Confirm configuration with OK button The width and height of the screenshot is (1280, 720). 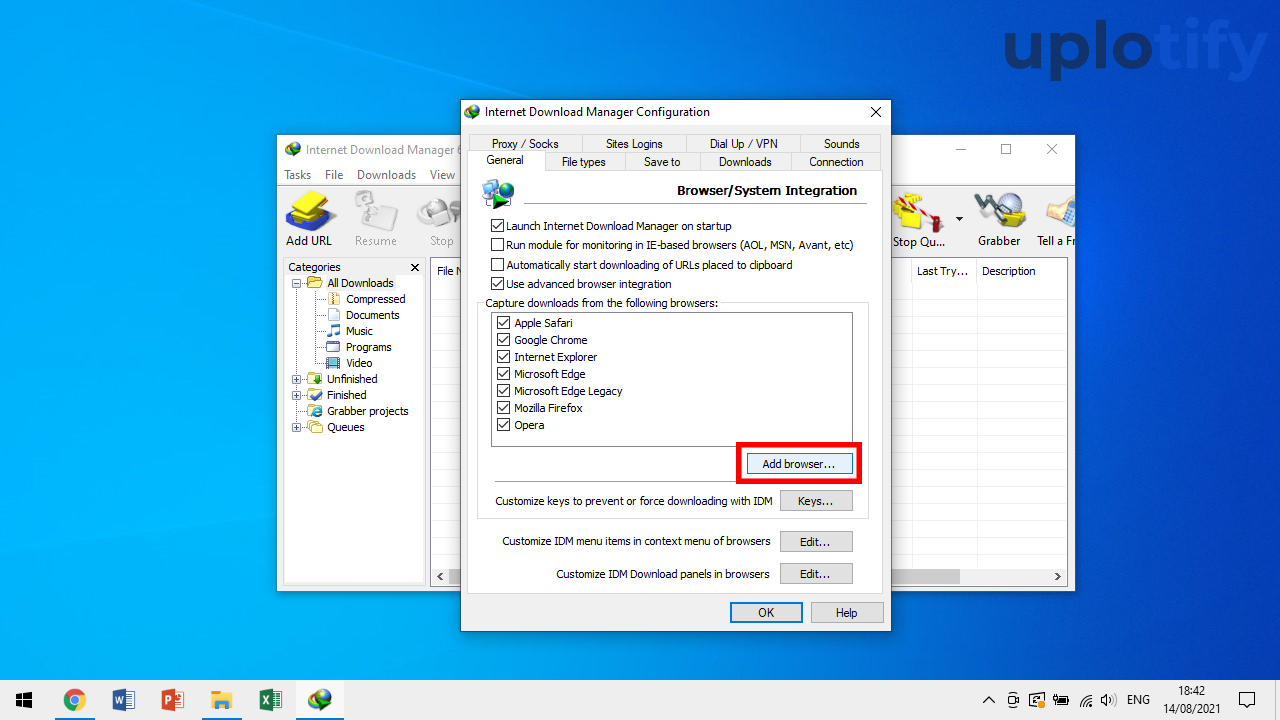[x=766, y=613]
